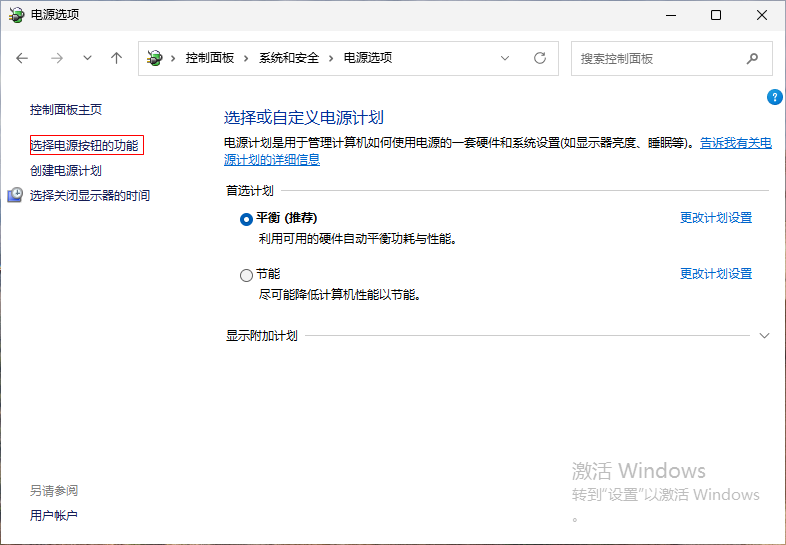Click the 首选计划 section label
Screen dimensions: 786x545
coord(250,191)
